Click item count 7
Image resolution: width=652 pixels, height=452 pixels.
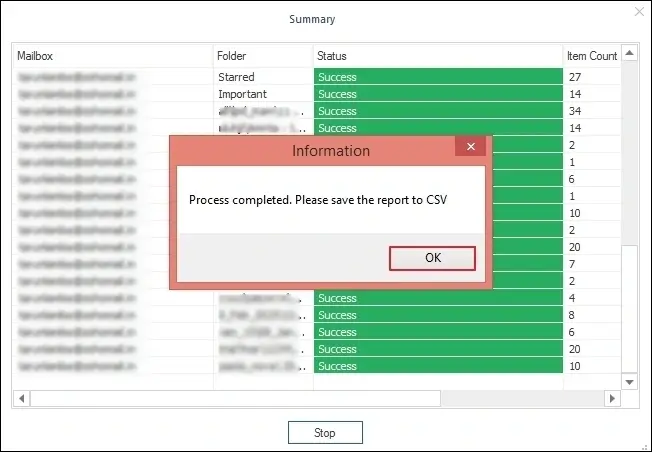[572, 264]
